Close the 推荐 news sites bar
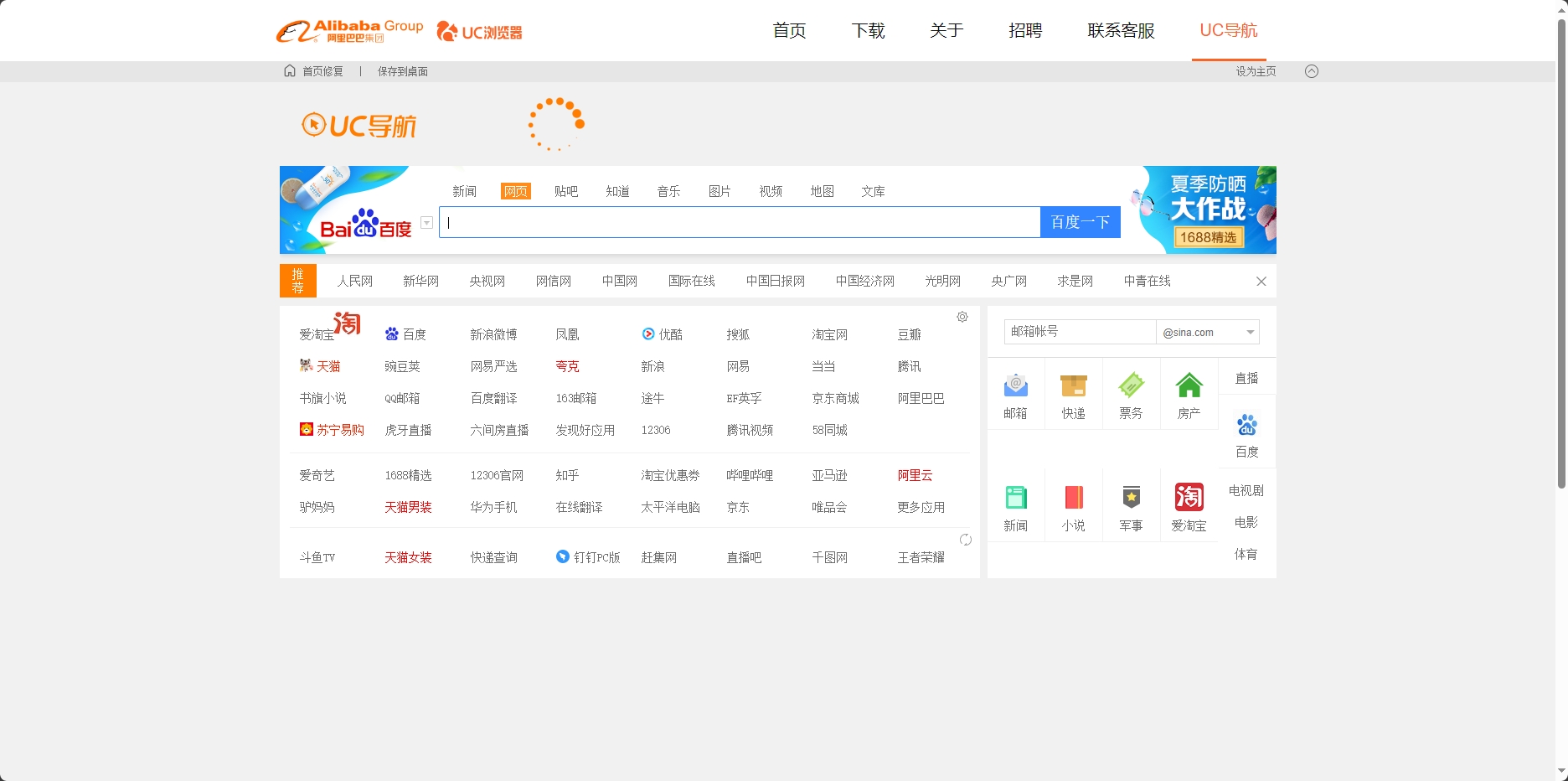The height and width of the screenshot is (781, 1568). [1261, 282]
